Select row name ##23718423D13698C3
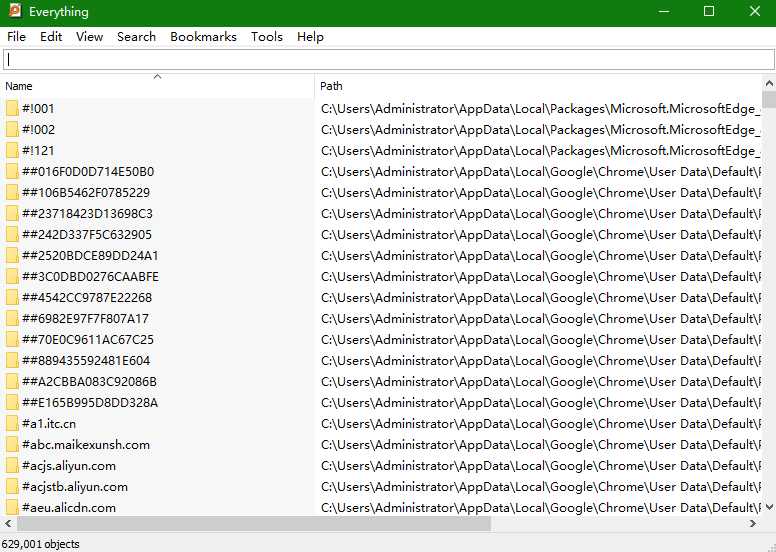 [x=88, y=213]
